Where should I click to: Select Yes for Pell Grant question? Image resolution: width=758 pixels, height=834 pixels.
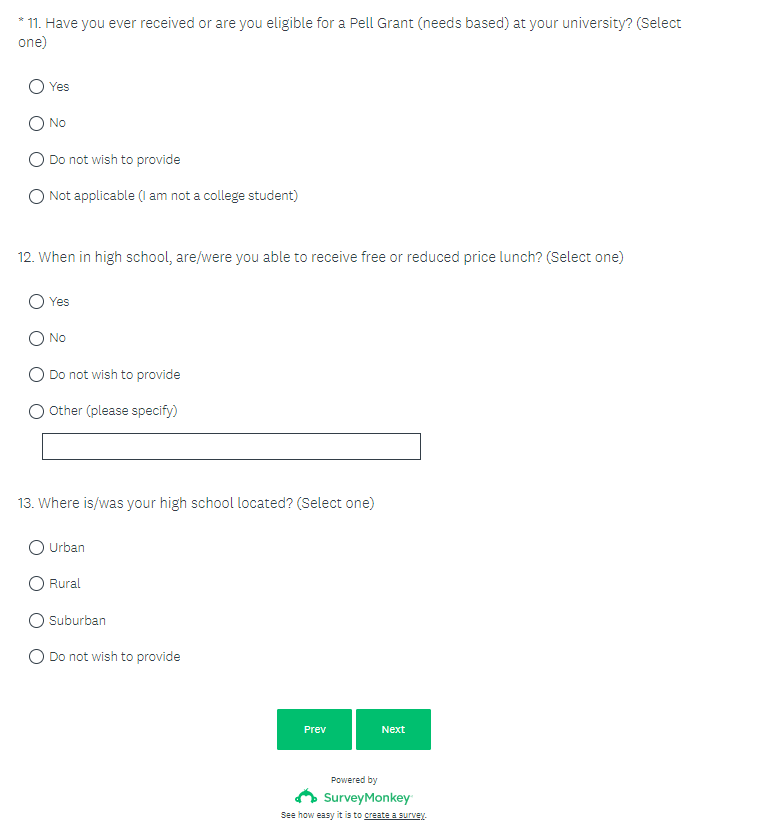pos(37,87)
